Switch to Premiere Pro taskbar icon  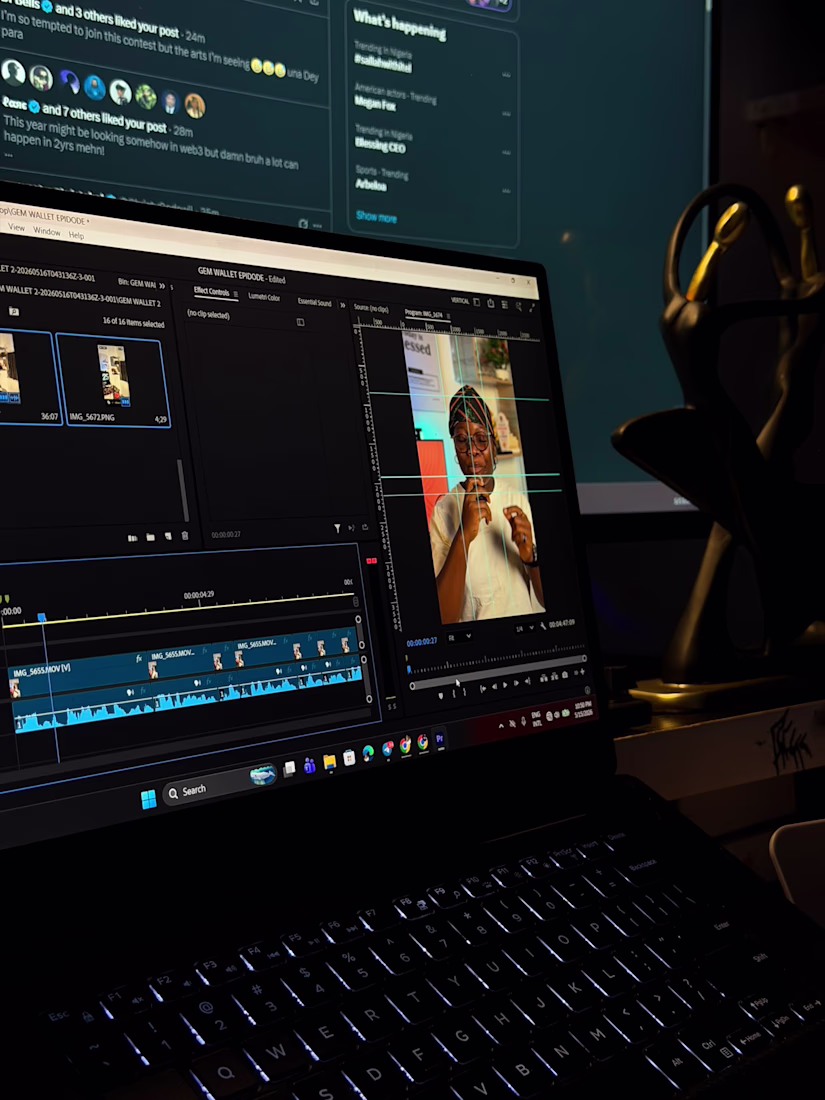[440, 739]
